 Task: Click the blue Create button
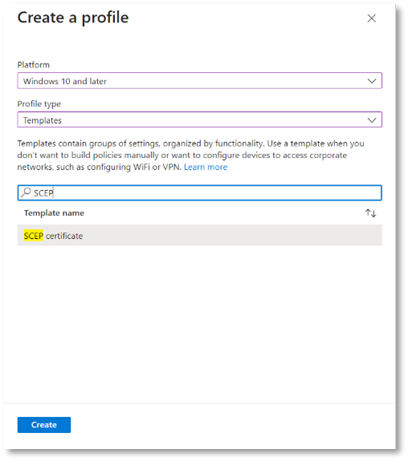pyautogui.click(x=44, y=425)
